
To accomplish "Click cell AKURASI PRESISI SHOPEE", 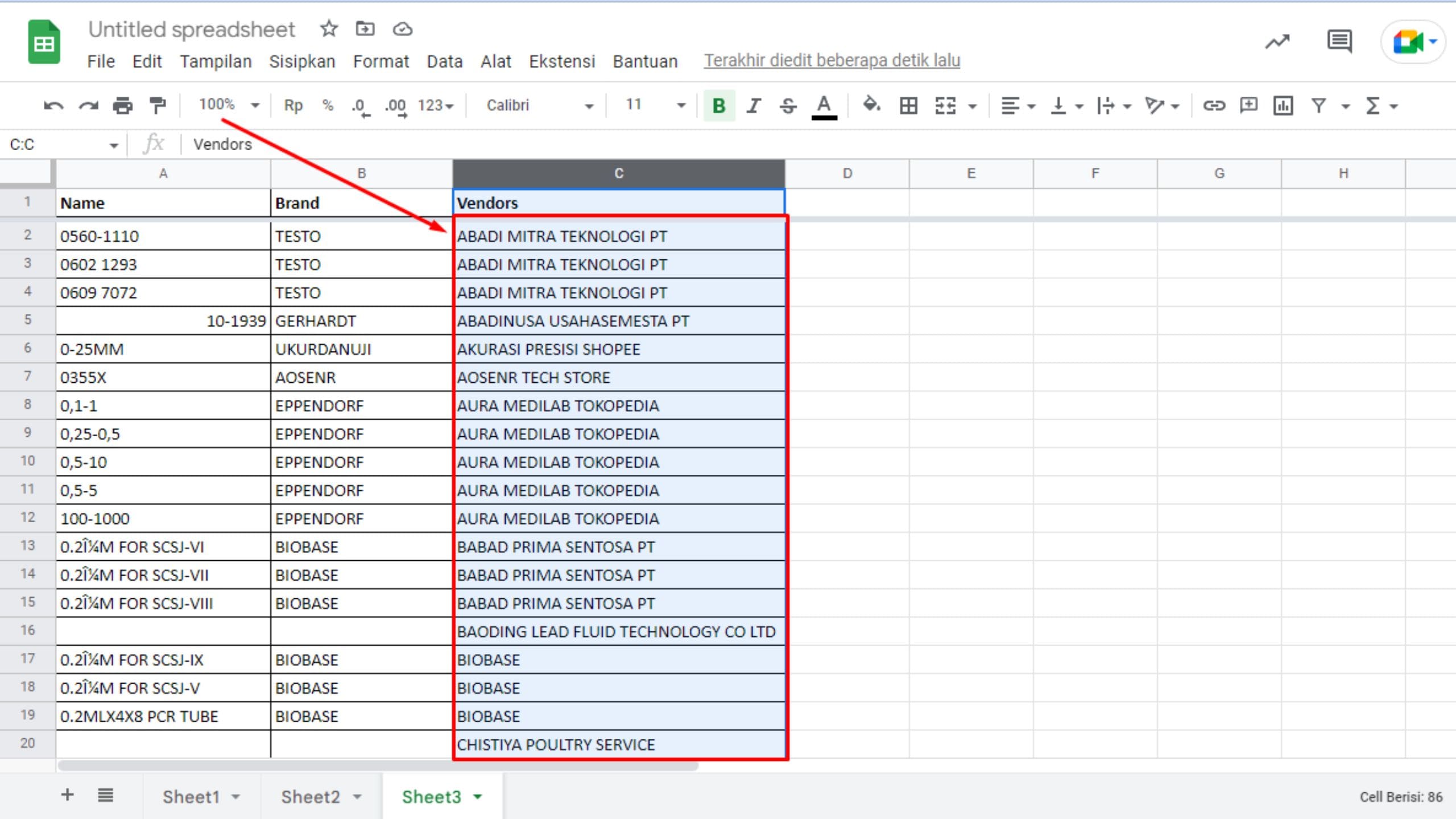I will (619, 349).
